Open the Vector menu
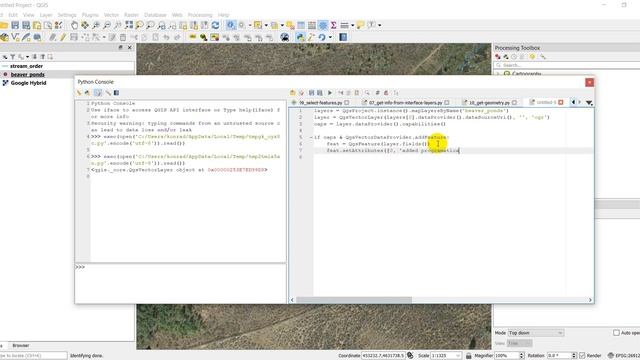The image size is (640, 360). [x=111, y=15]
